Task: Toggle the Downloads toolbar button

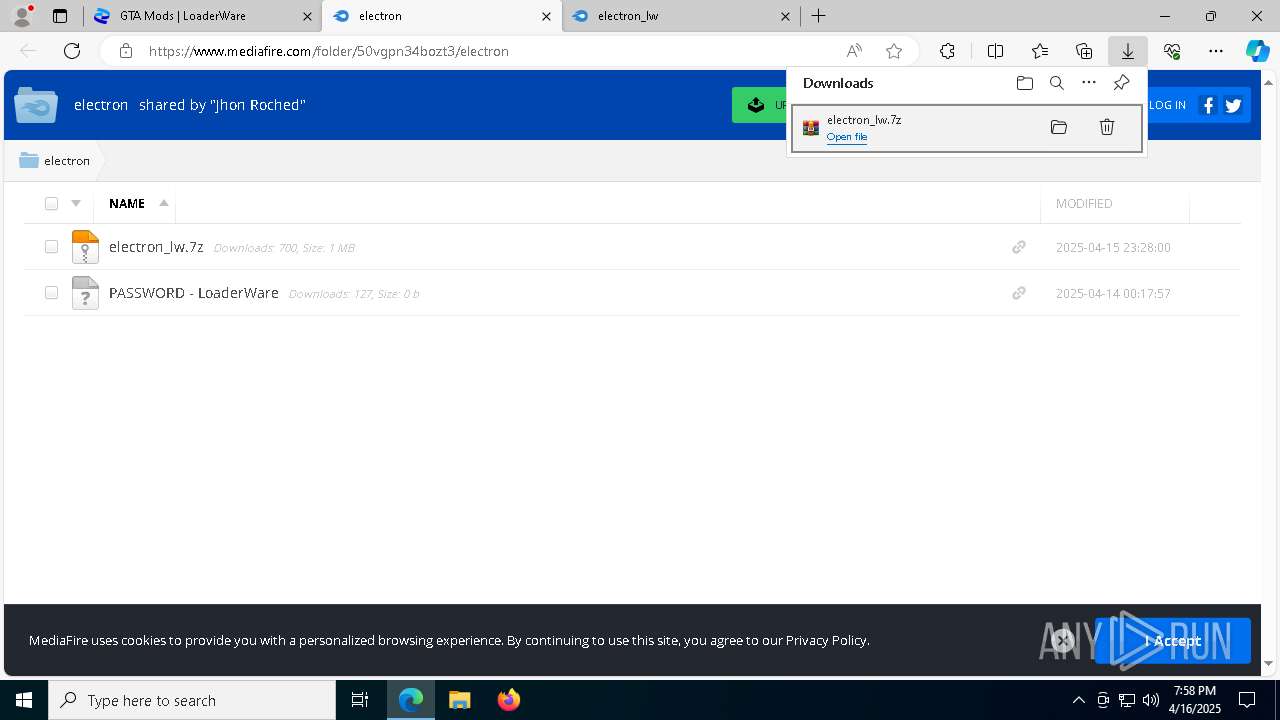Action: pyautogui.click(x=1127, y=51)
